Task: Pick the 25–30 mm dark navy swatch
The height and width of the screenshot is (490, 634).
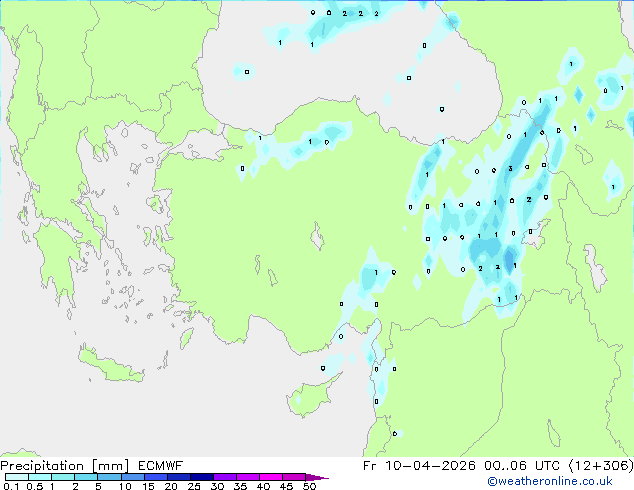Action: 202,477
